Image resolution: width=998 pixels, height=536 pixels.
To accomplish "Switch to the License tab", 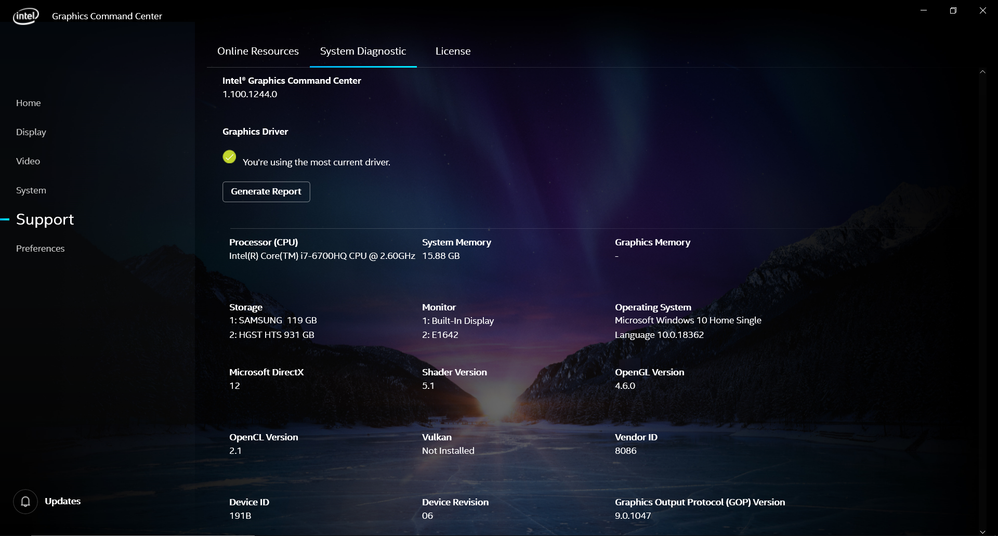I will [x=453, y=52].
